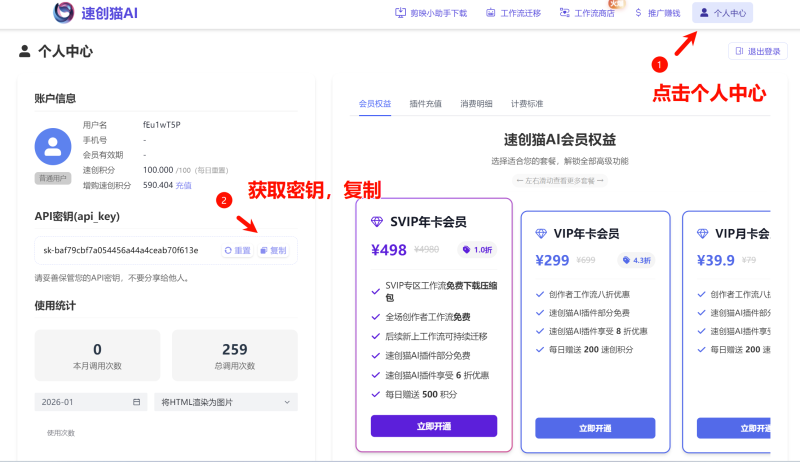Open 剪映小助手下载 in top navigation

click(431, 13)
